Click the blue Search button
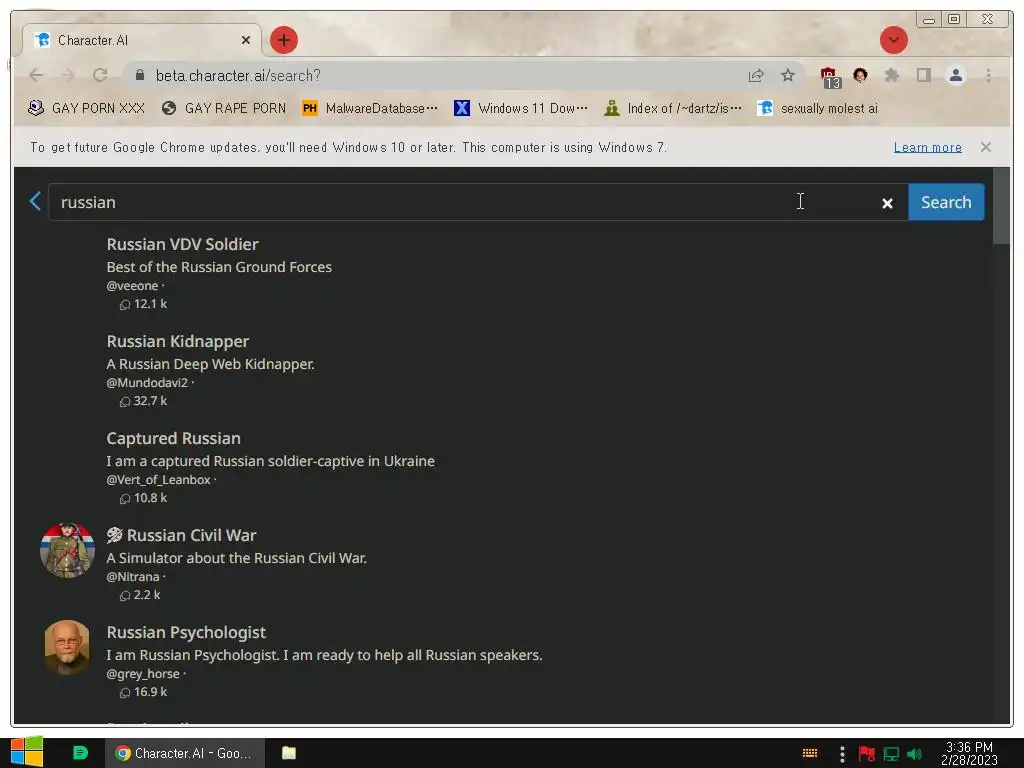 pos(946,202)
